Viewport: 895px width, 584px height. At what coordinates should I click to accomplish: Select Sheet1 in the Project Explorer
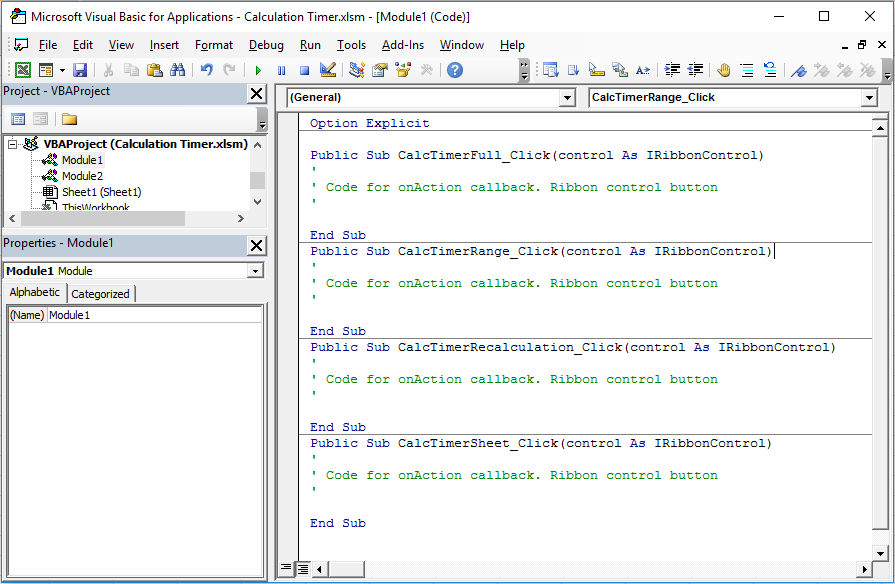90,191
